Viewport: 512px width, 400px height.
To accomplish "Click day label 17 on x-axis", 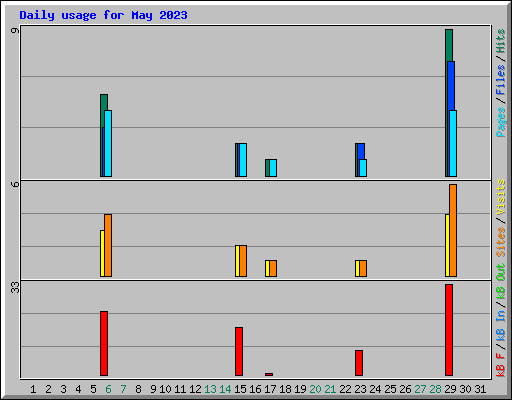I will click(270, 389).
